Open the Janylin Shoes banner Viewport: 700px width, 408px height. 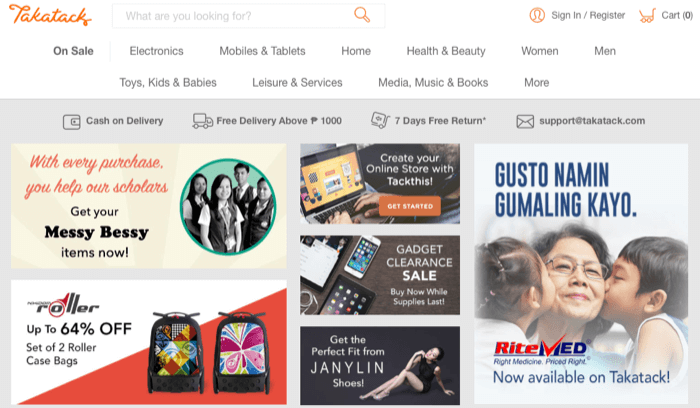point(380,365)
